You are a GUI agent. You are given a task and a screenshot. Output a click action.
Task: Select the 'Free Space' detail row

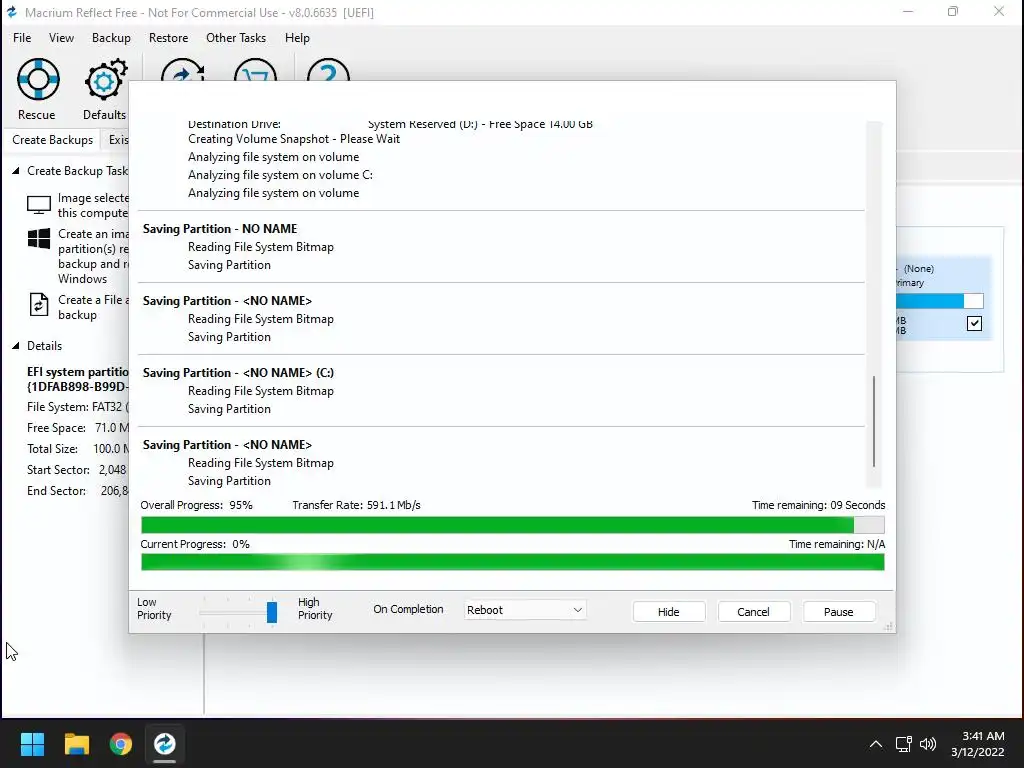tap(78, 428)
